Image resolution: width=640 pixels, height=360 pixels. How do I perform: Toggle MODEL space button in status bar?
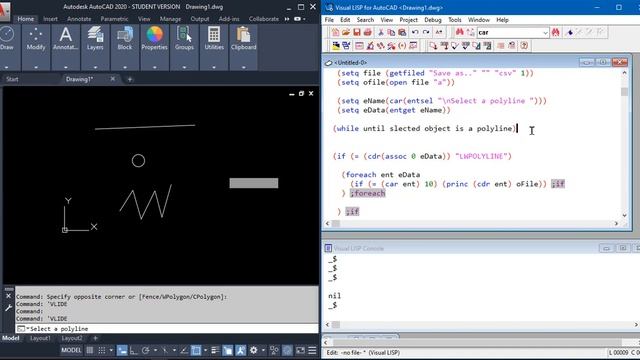(71, 350)
